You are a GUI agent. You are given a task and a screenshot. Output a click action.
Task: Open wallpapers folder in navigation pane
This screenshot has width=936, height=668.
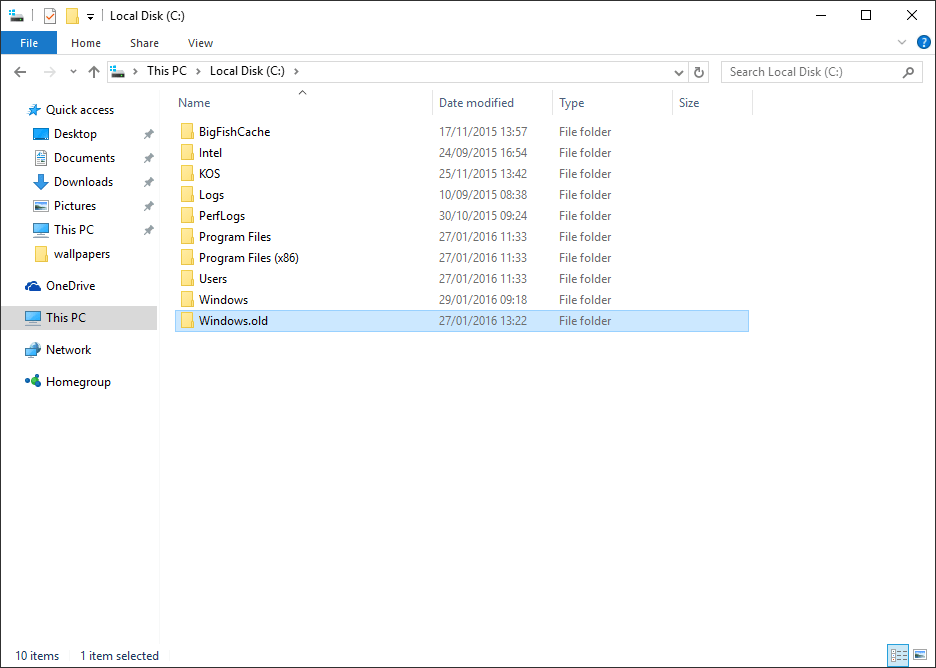pos(82,254)
